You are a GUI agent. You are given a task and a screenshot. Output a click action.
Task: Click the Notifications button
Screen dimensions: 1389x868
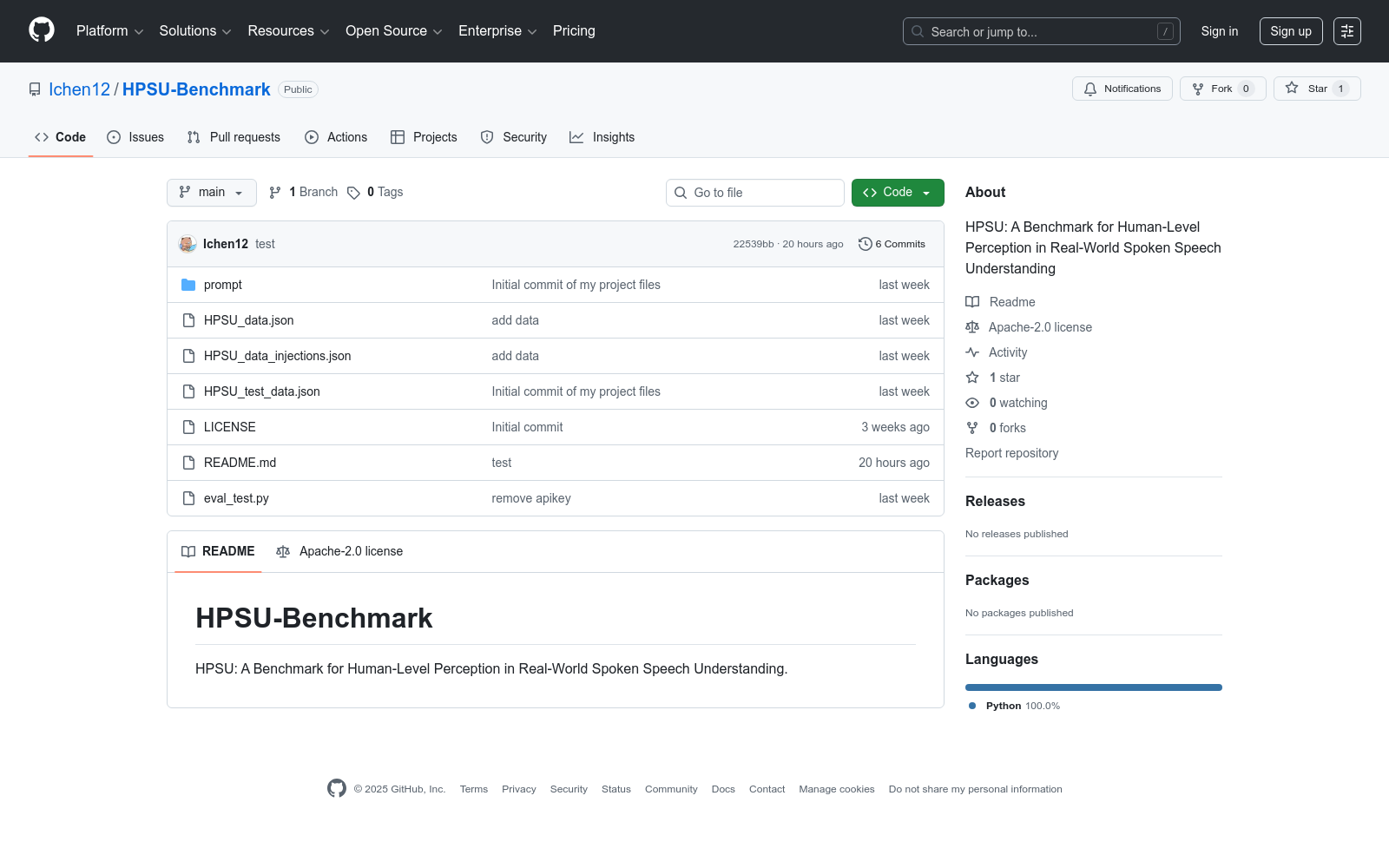1122,89
